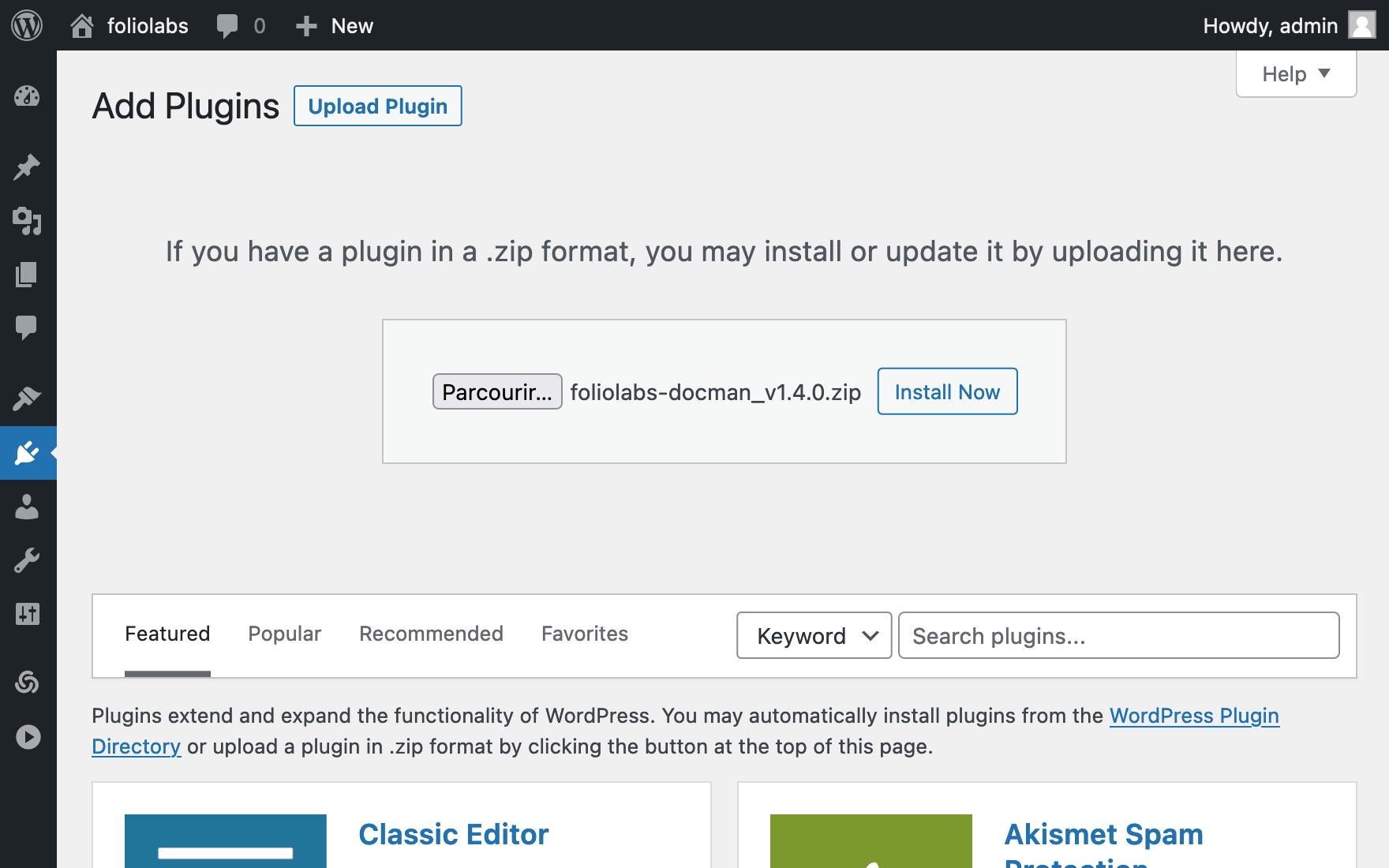
Task: Switch to the Featured tab
Action: 167,634
